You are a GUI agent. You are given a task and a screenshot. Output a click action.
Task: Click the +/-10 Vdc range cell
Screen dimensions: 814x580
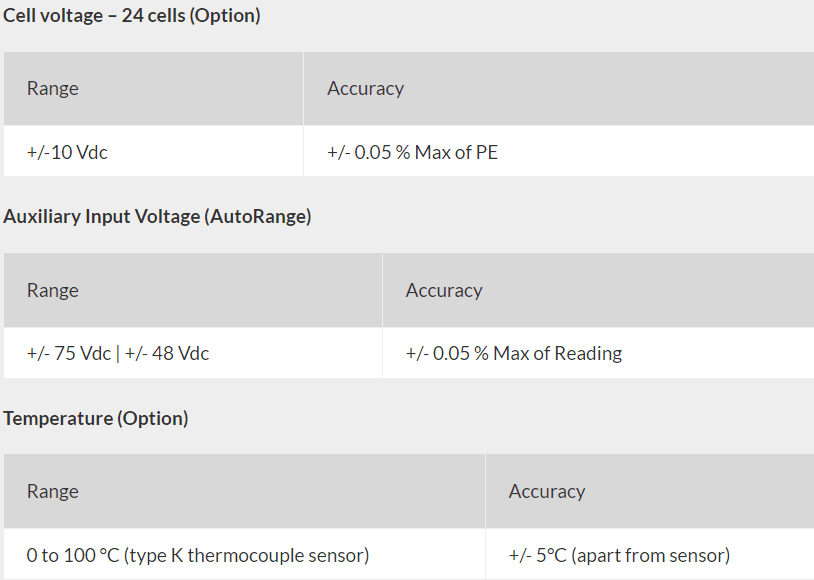click(154, 151)
